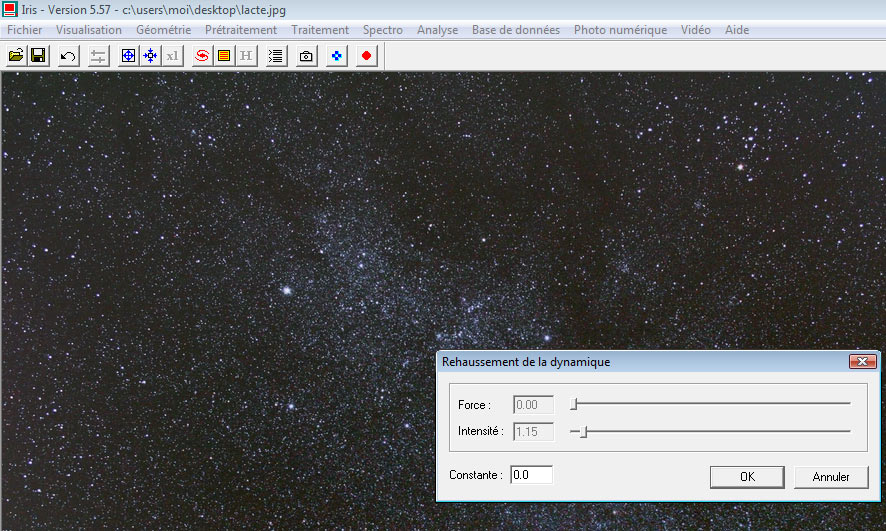
Task: Click the Constante input field
Action: (531, 475)
